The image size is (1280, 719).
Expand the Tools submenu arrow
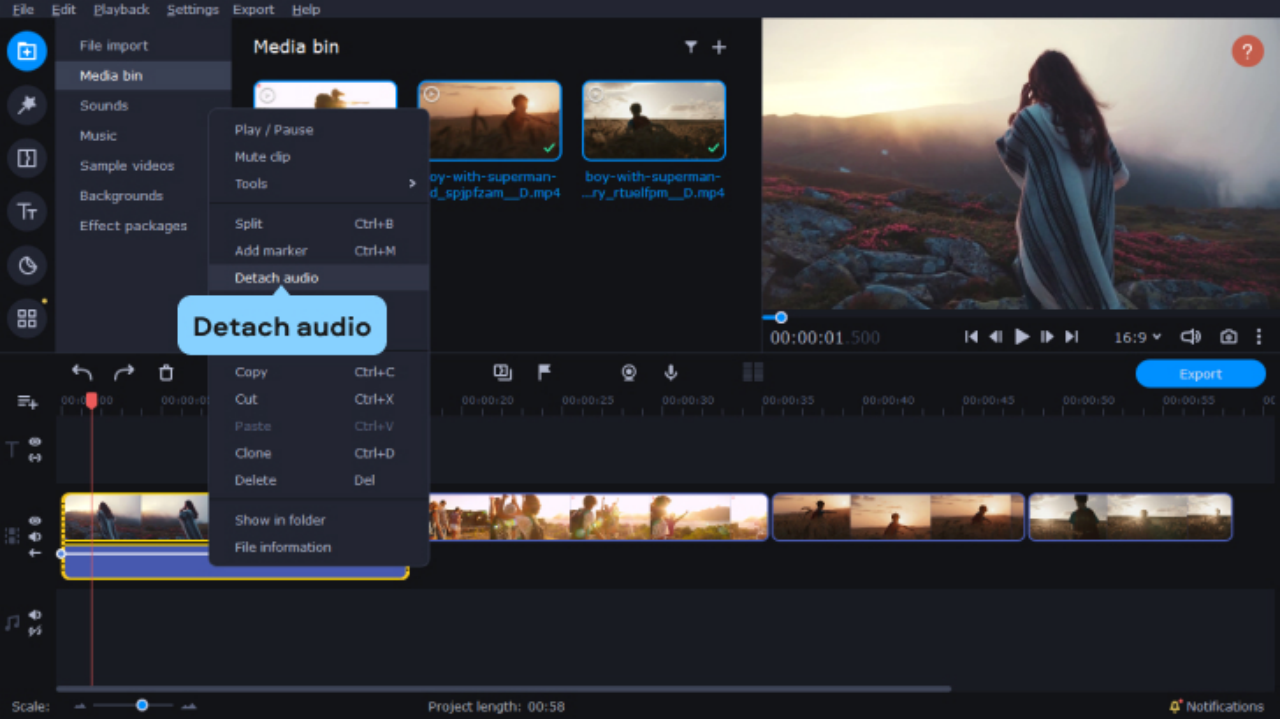411,184
